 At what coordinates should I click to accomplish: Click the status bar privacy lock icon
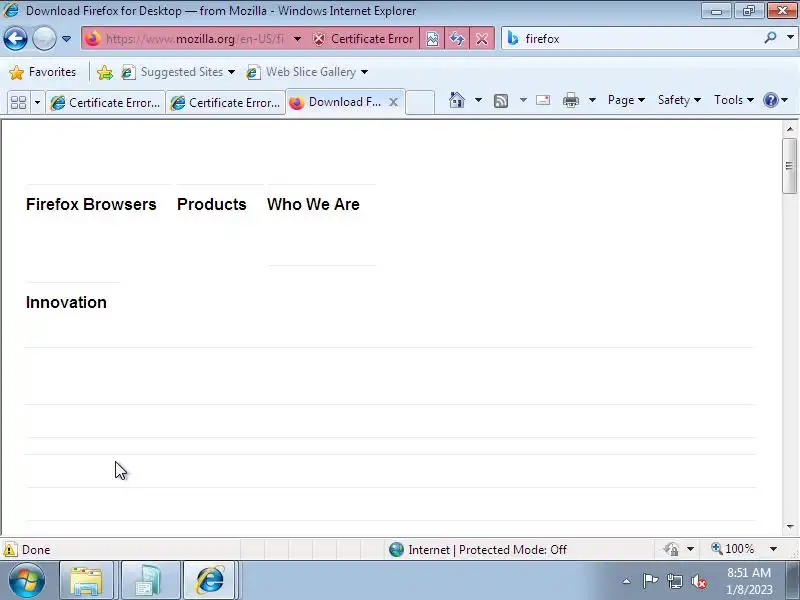pyautogui.click(x=672, y=549)
